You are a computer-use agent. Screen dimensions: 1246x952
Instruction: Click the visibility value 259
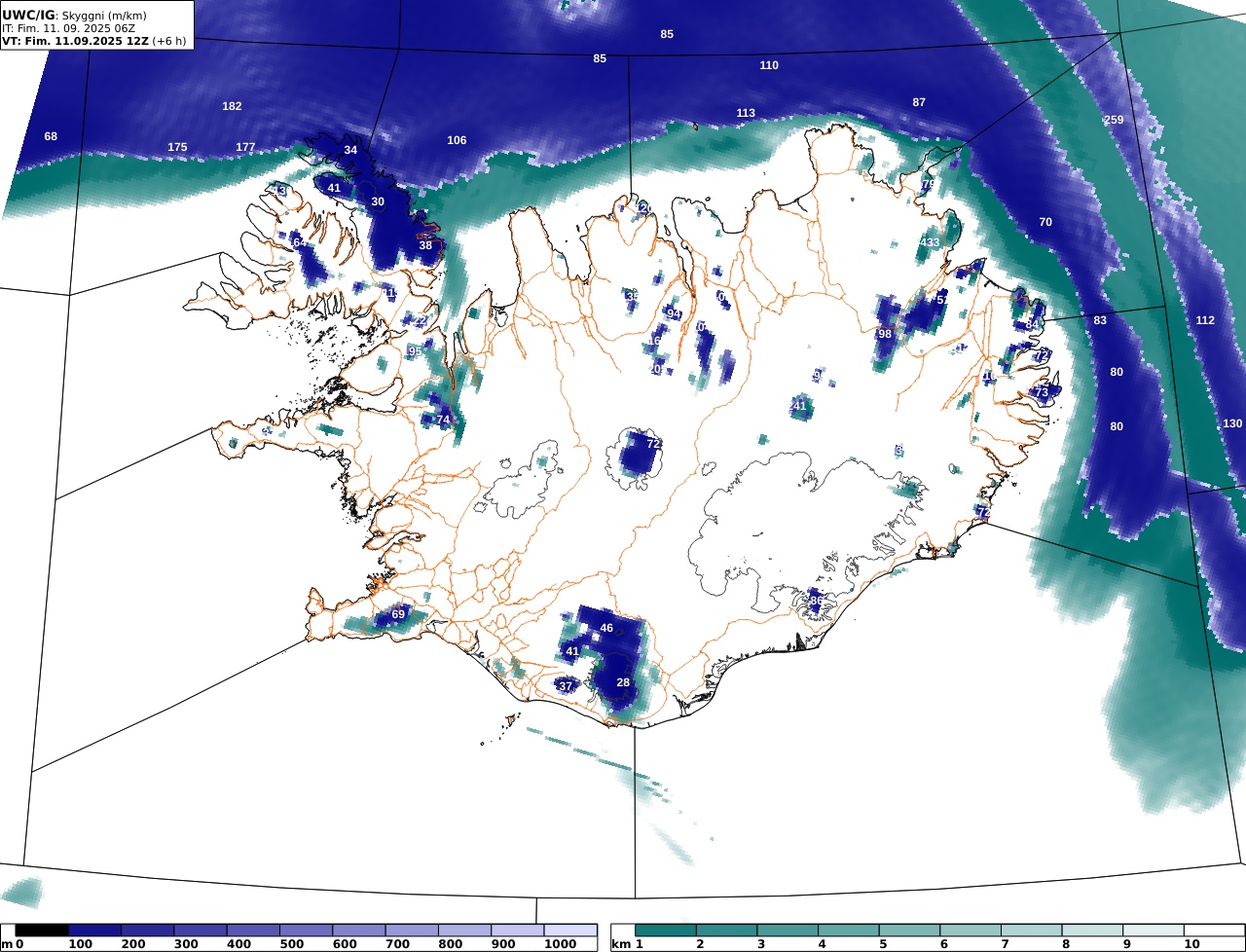[x=1114, y=120]
